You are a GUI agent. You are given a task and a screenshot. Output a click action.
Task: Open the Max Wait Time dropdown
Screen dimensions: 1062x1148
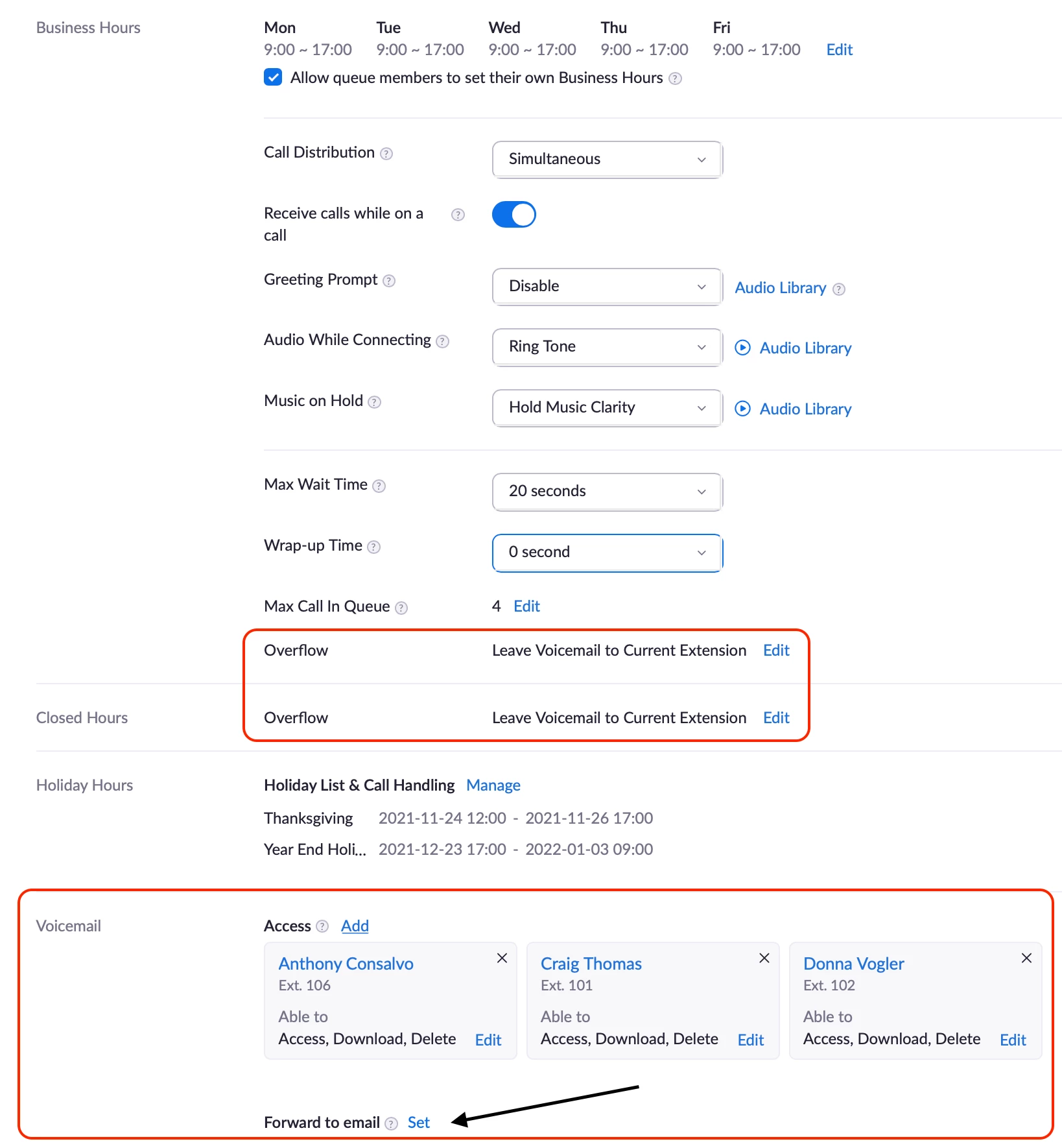point(608,492)
